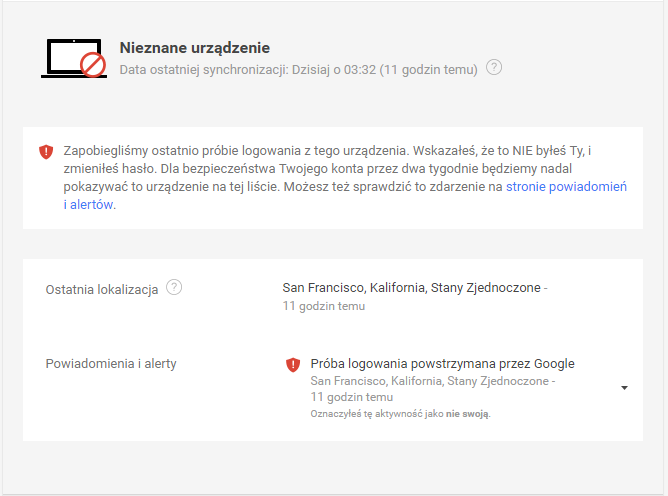Click the '11 godzin temu' under last location

tap(324, 306)
